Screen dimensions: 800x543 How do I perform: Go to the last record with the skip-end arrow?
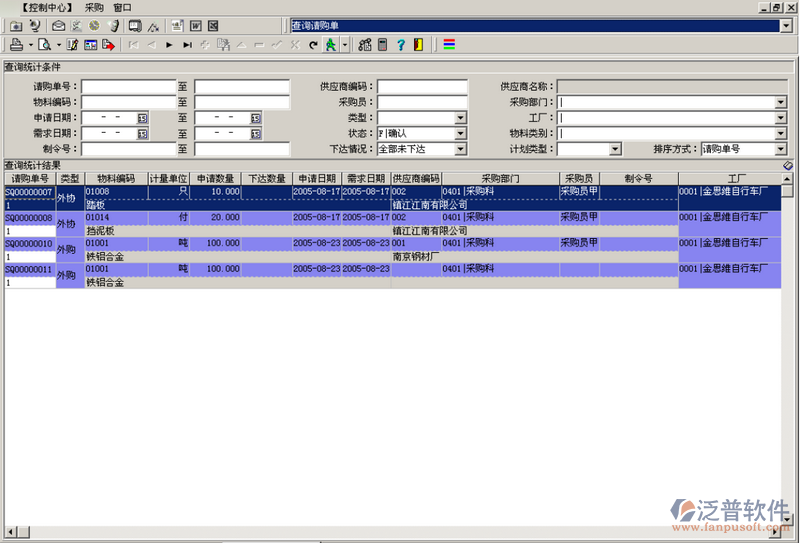187,45
